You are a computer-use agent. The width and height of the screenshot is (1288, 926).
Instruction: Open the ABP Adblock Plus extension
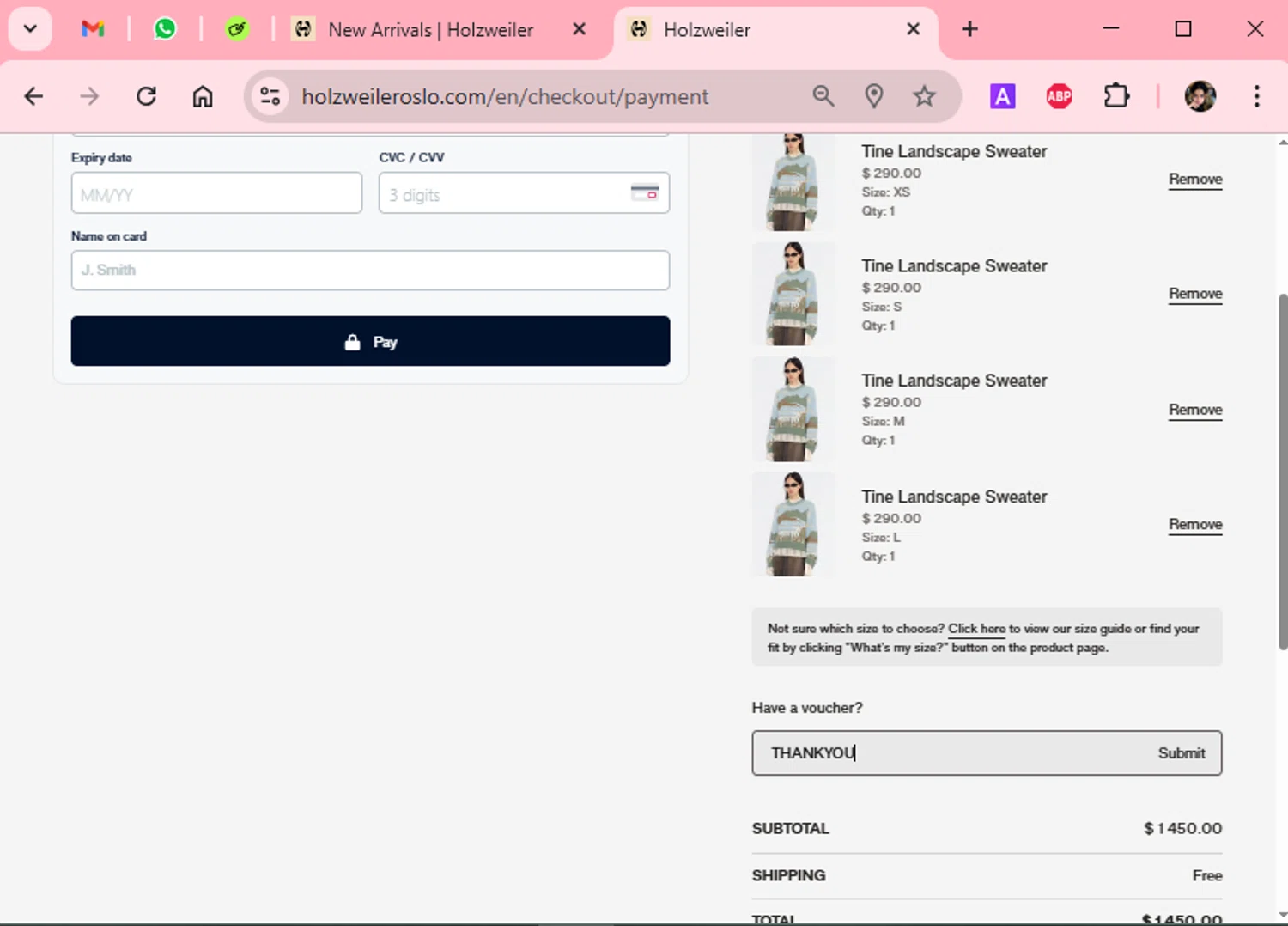click(x=1059, y=96)
